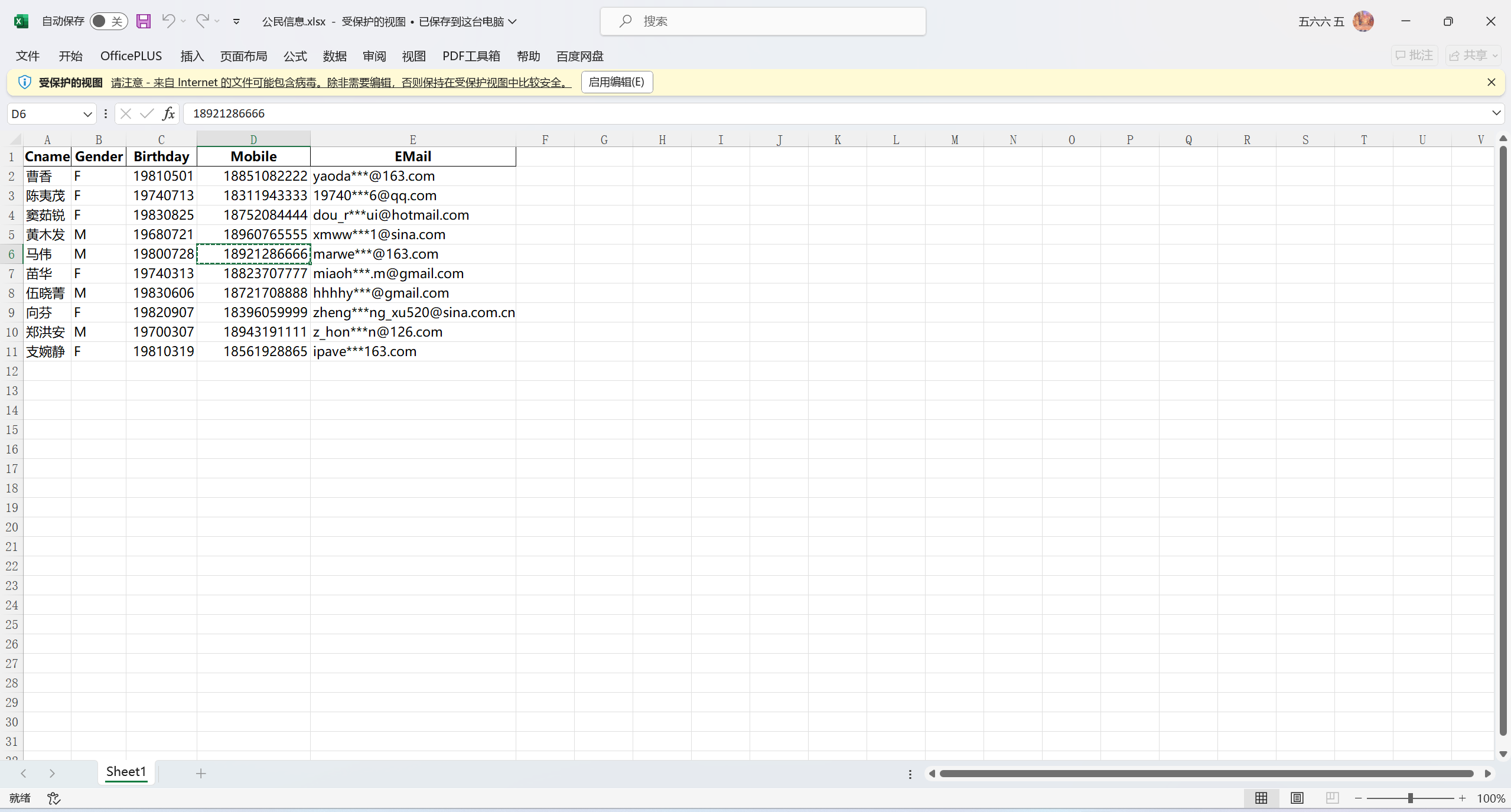Open the 数据 ribbon tab

pos(334,56)
